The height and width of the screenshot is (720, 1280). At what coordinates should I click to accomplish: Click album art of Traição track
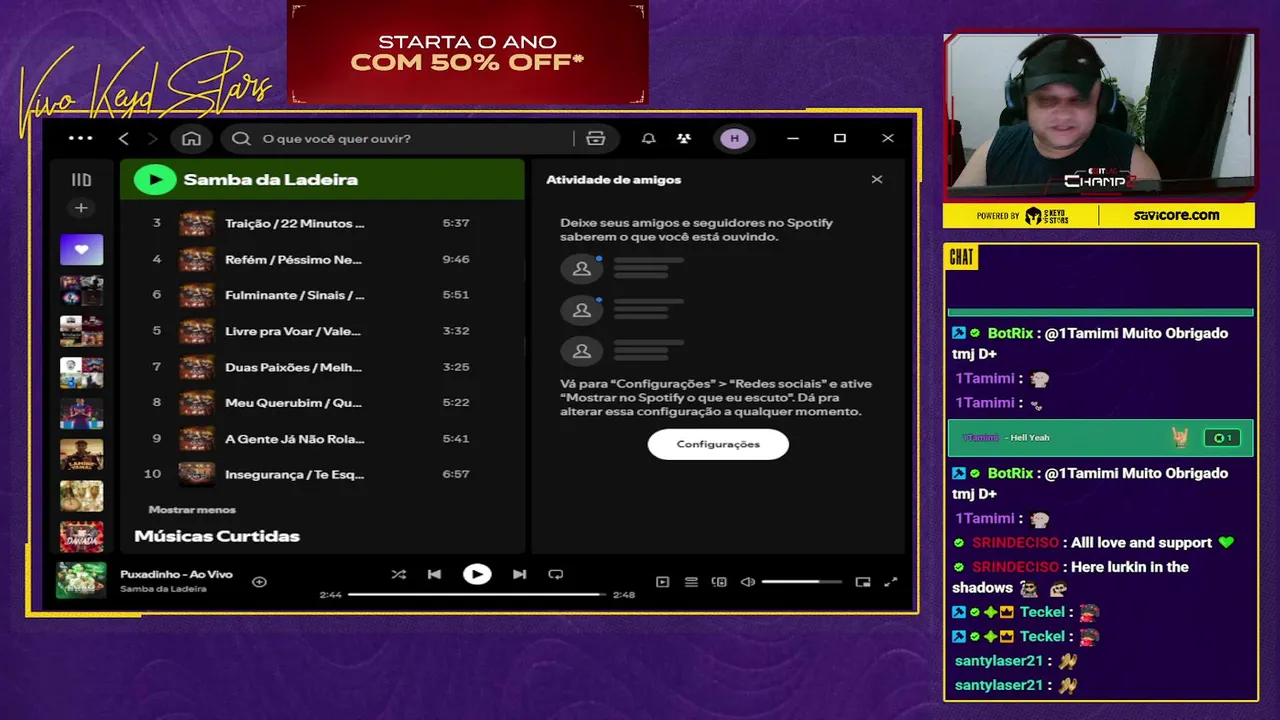click(x=196, y=223)
